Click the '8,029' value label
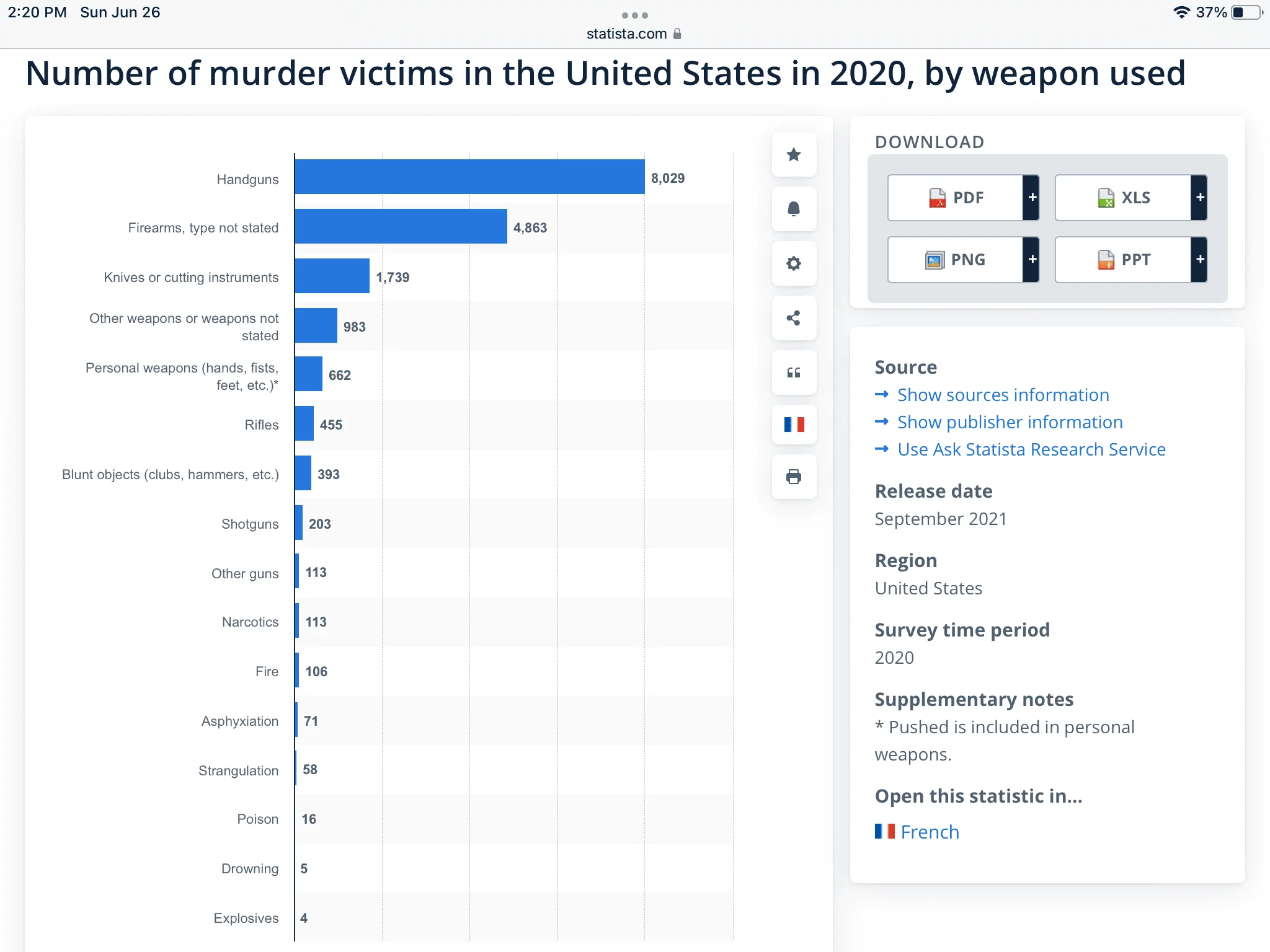Screen dimensions: 1270x952 (x=668, y=178)
